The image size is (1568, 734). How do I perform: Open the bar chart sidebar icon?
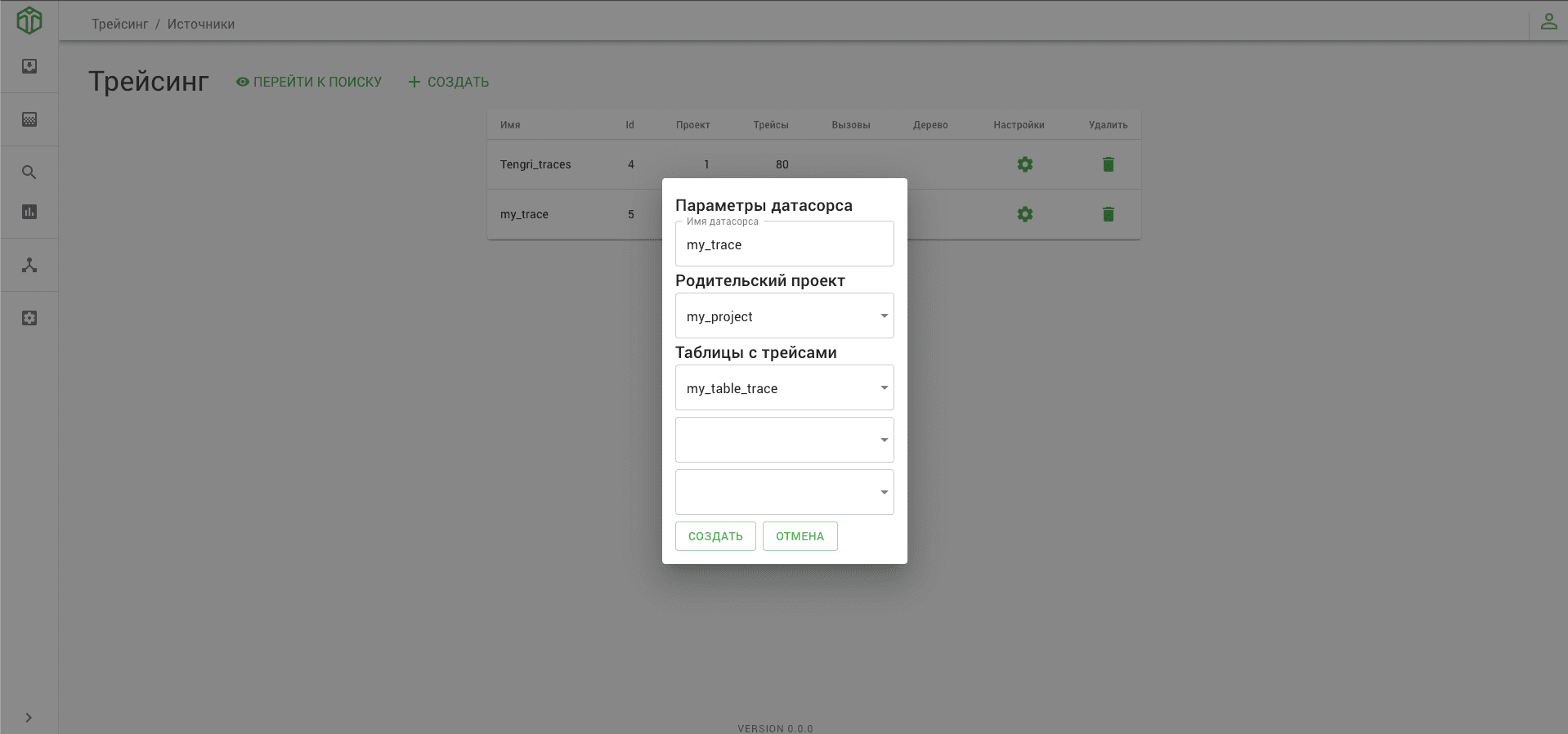pyautogui.click(x=29, y=212)
